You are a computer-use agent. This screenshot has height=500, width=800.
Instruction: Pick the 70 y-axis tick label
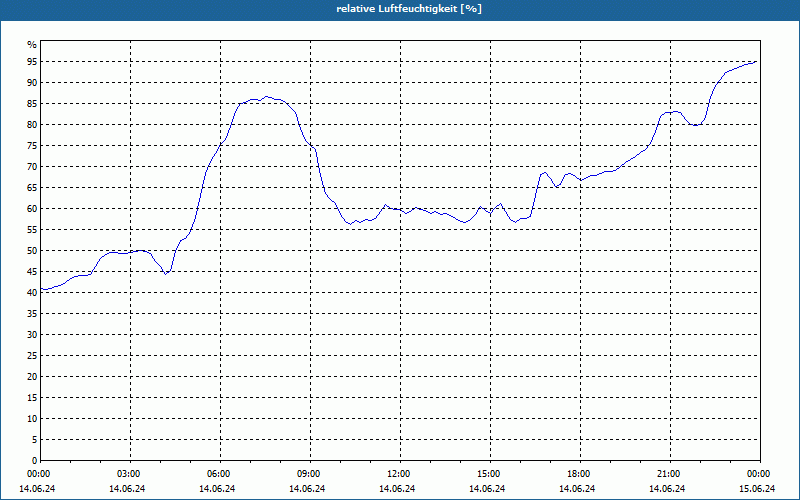click(32, 167)
